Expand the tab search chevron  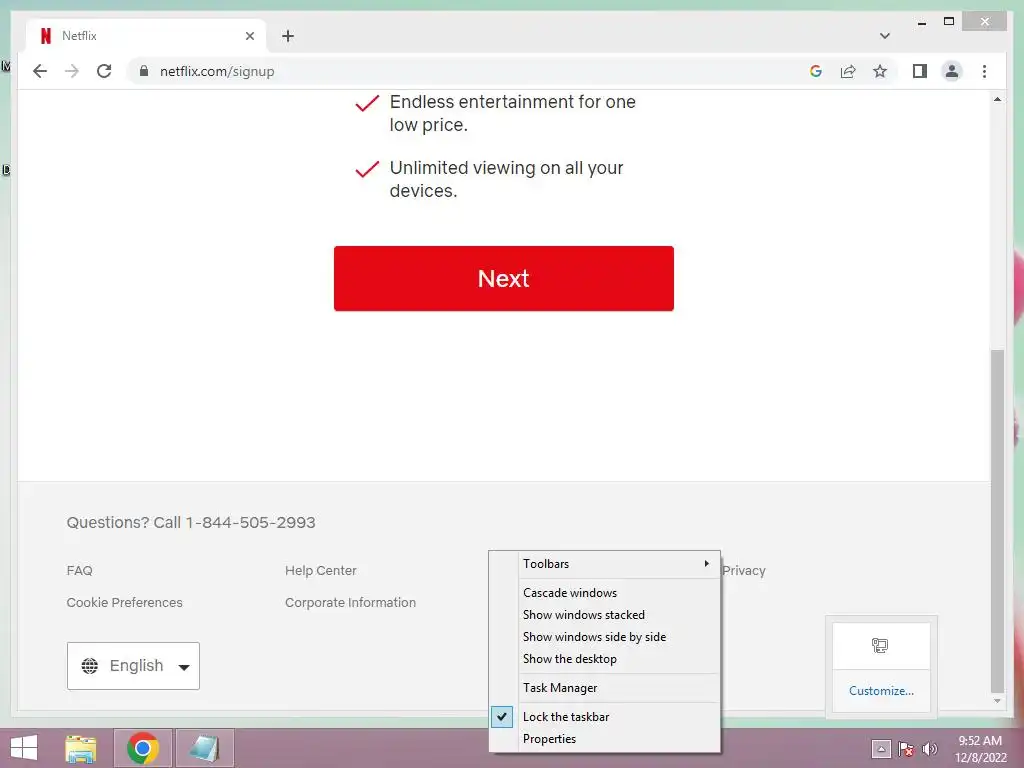tap(884, 36)
